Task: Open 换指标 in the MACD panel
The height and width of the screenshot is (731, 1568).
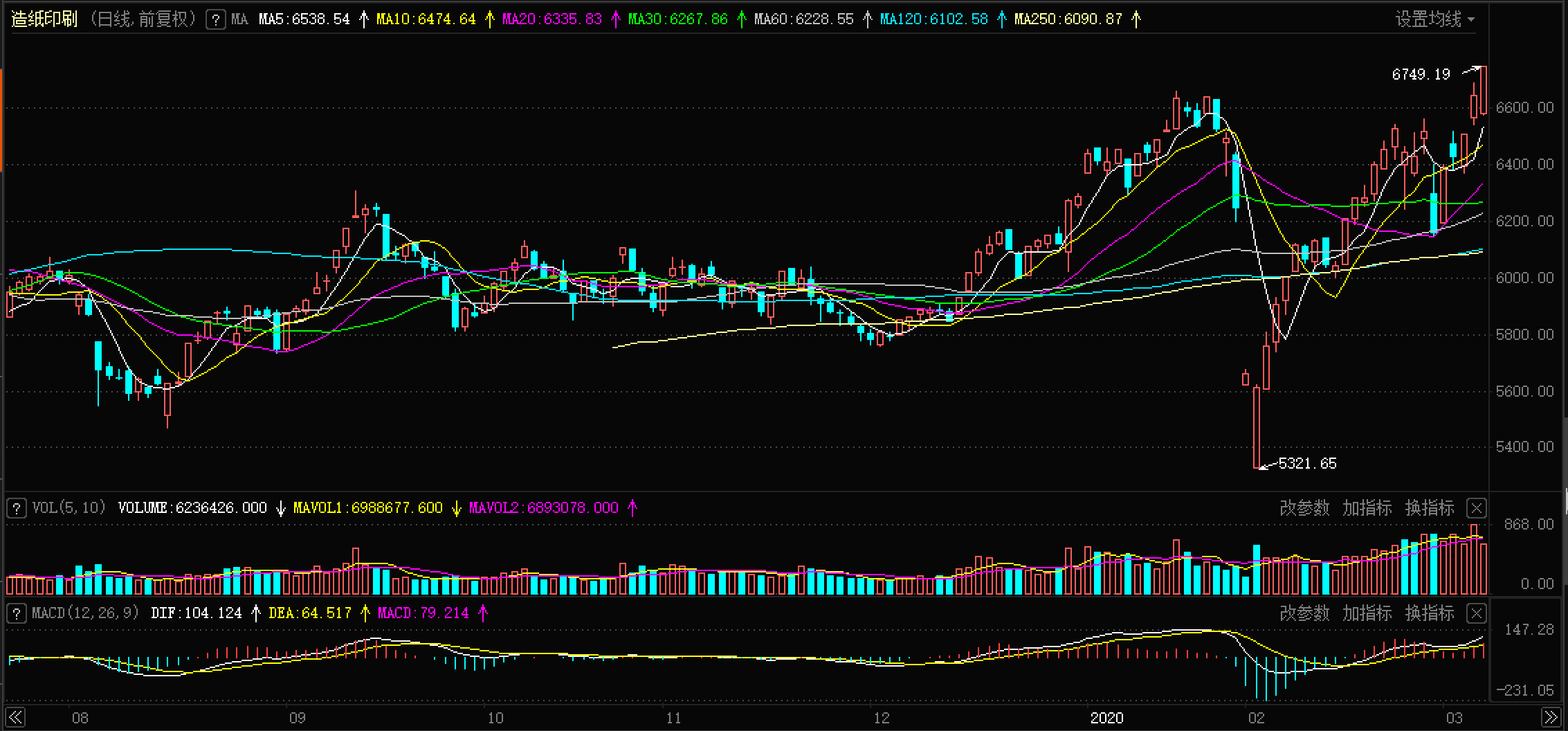Action: (1429, 613)
